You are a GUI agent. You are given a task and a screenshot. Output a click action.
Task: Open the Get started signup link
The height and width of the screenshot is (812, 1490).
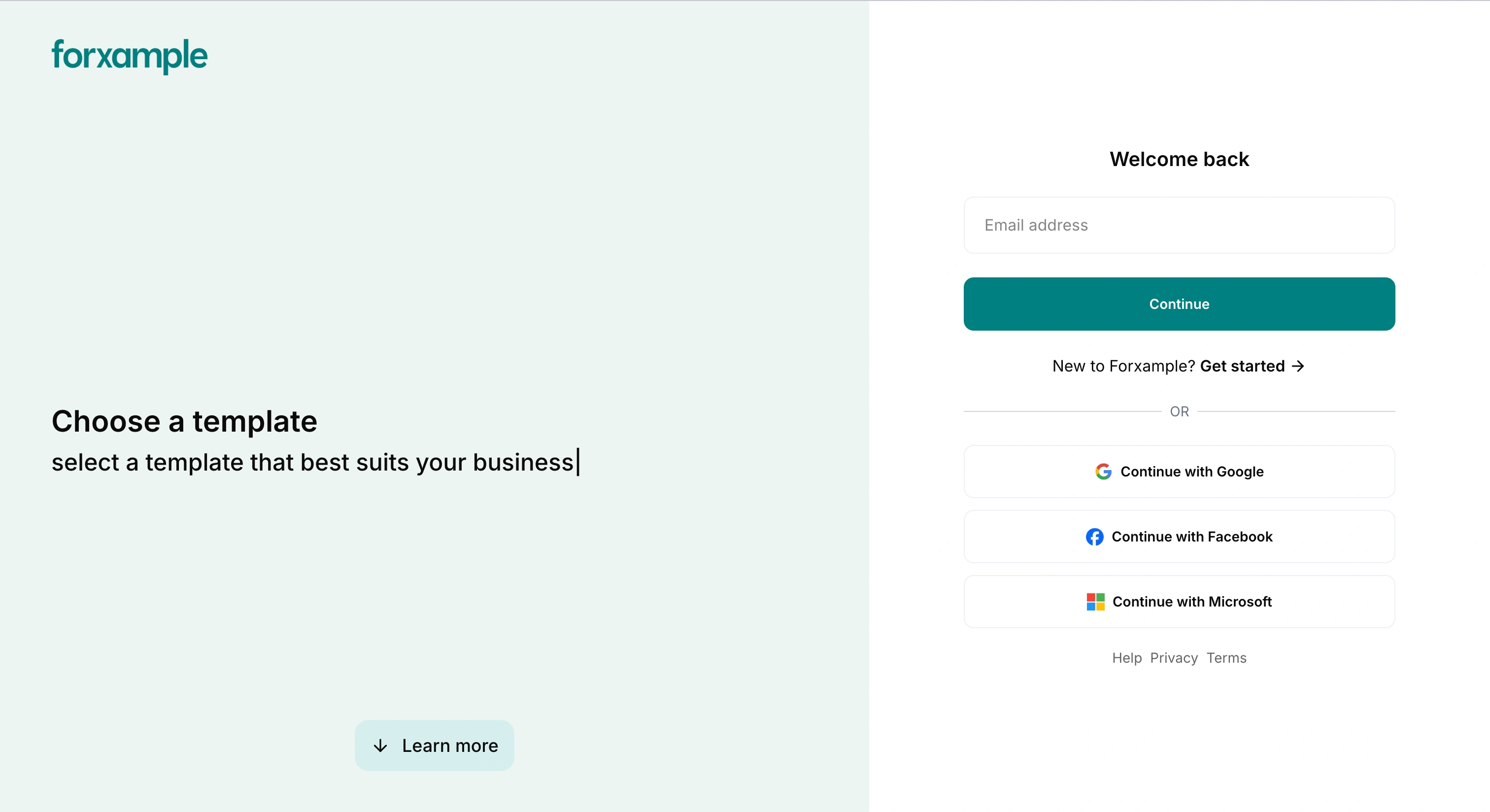point(1242,366)
